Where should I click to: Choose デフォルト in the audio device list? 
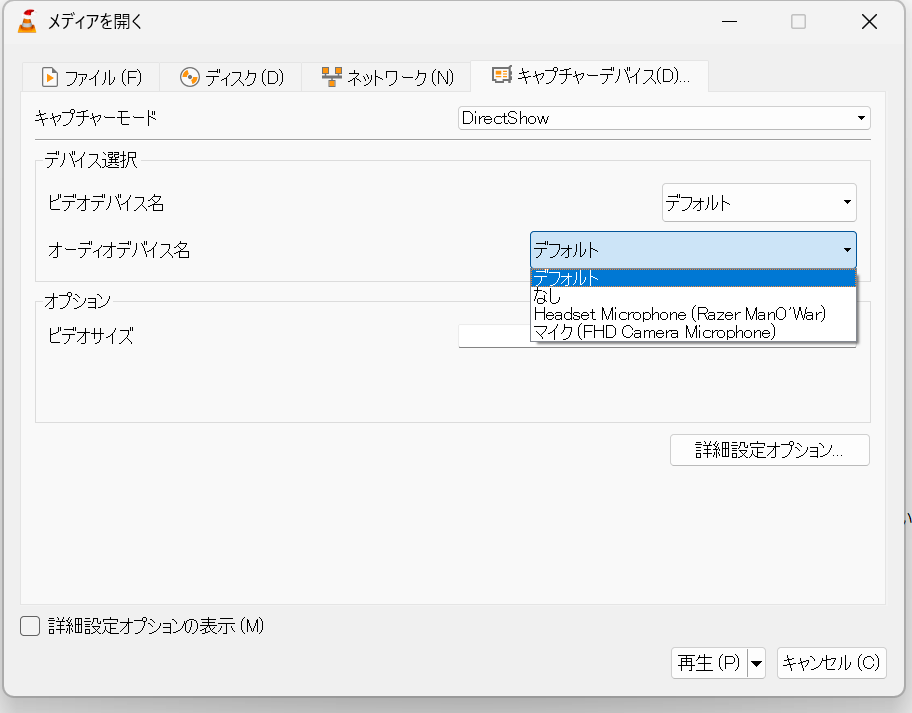566,278
